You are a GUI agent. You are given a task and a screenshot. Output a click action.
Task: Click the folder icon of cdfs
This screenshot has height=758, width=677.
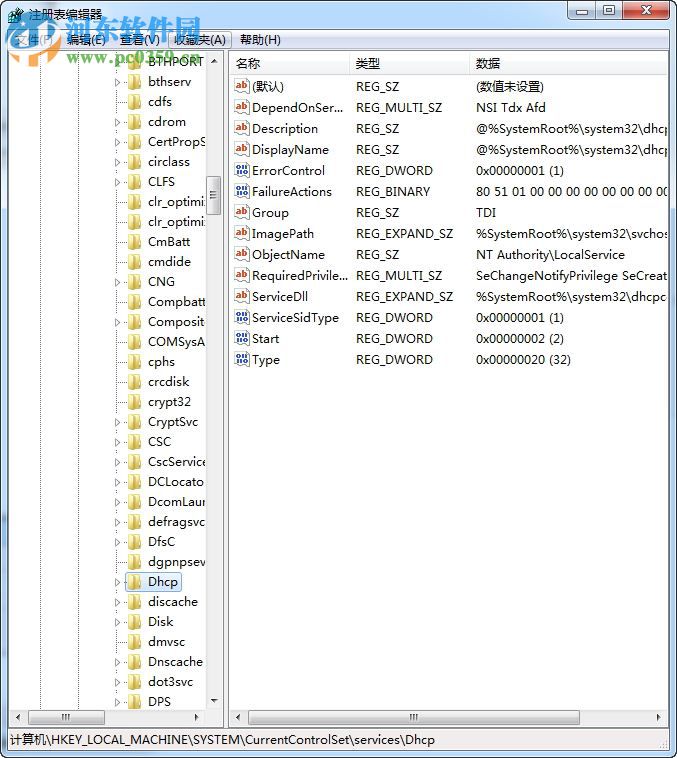pos(134,102)
